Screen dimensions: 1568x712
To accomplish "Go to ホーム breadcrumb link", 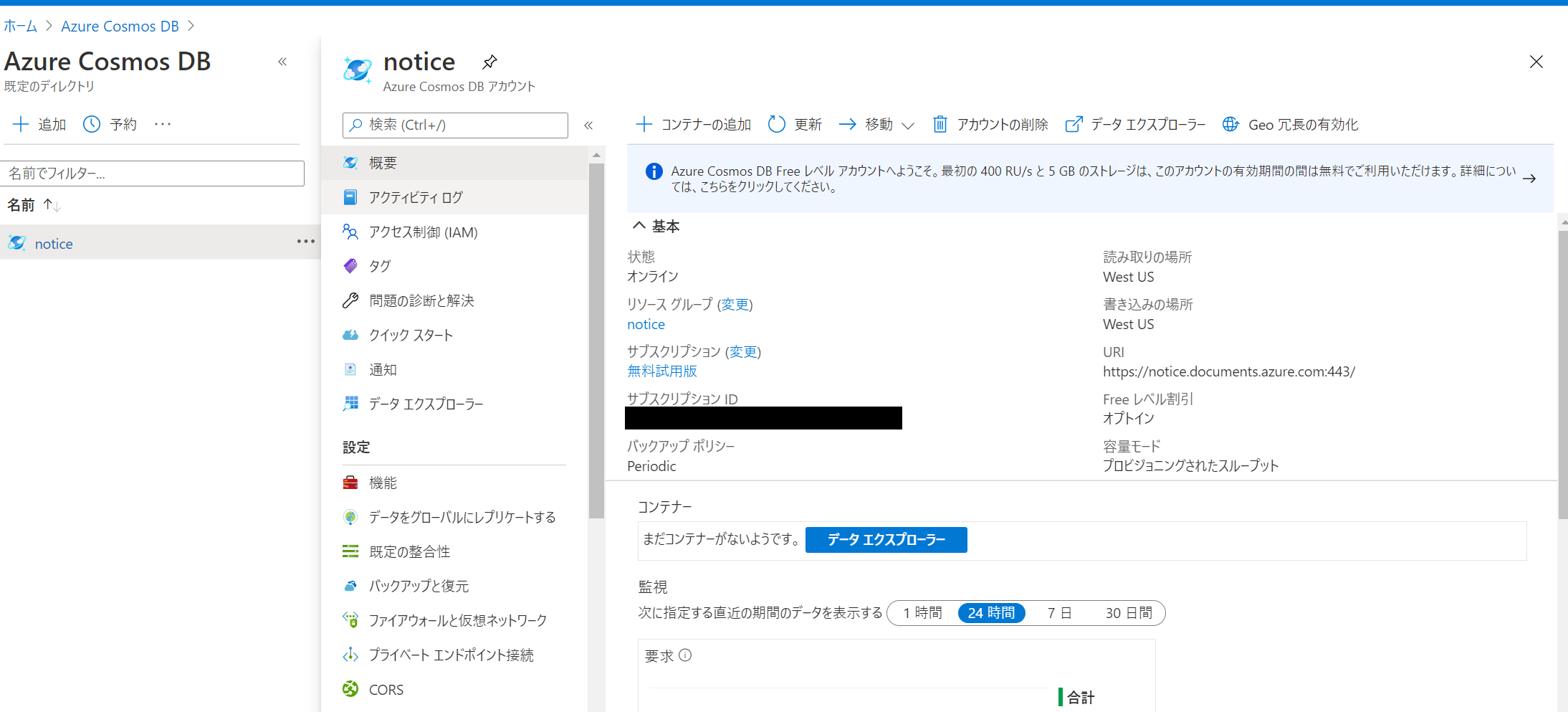I will coord(20,27).
